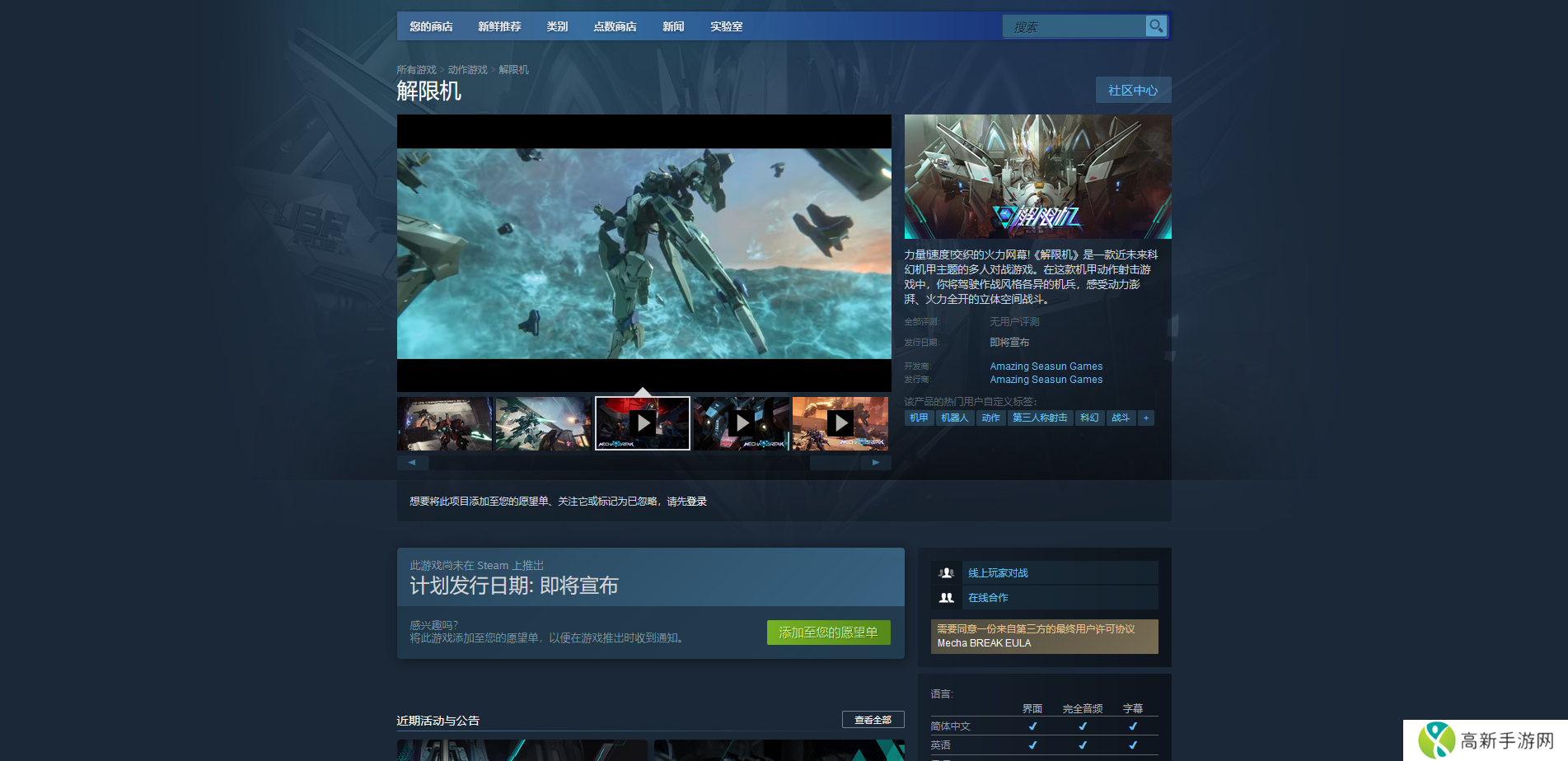This screenshot has height=761, width=1568.
Task: Click the Amazing Seasun Games developer link
Action: [1046, 366]
